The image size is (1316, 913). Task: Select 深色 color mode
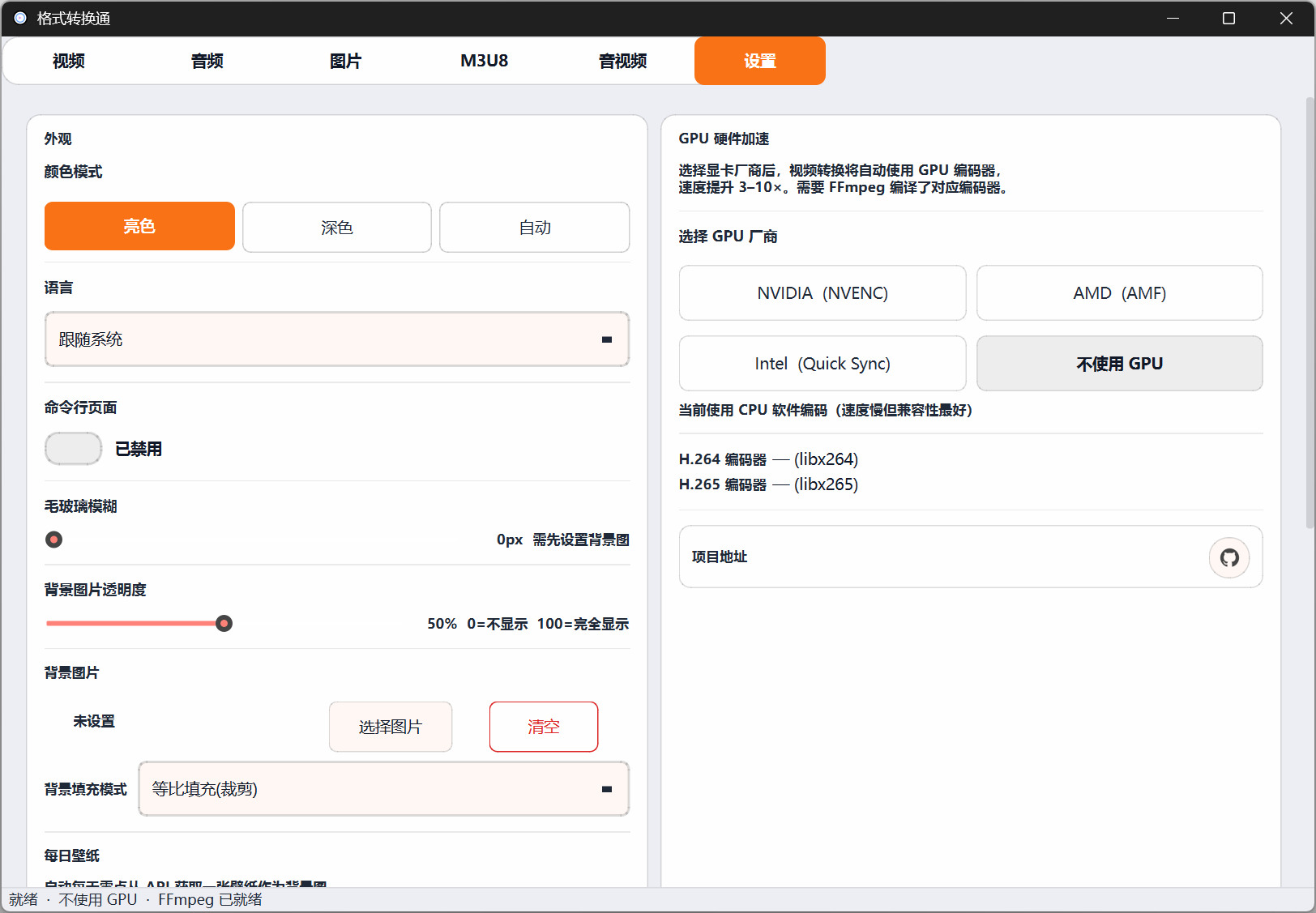pos(337,228)
